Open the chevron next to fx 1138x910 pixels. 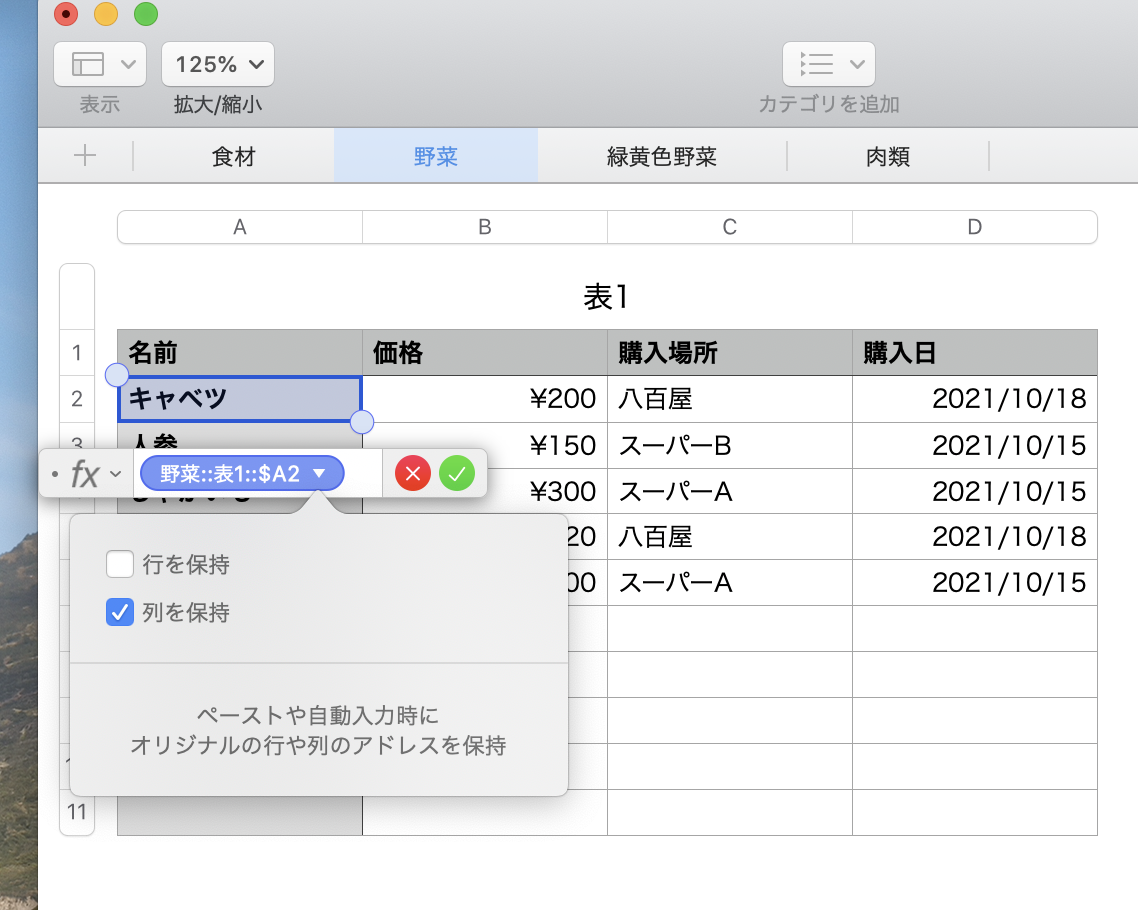(x=116, y=474)
